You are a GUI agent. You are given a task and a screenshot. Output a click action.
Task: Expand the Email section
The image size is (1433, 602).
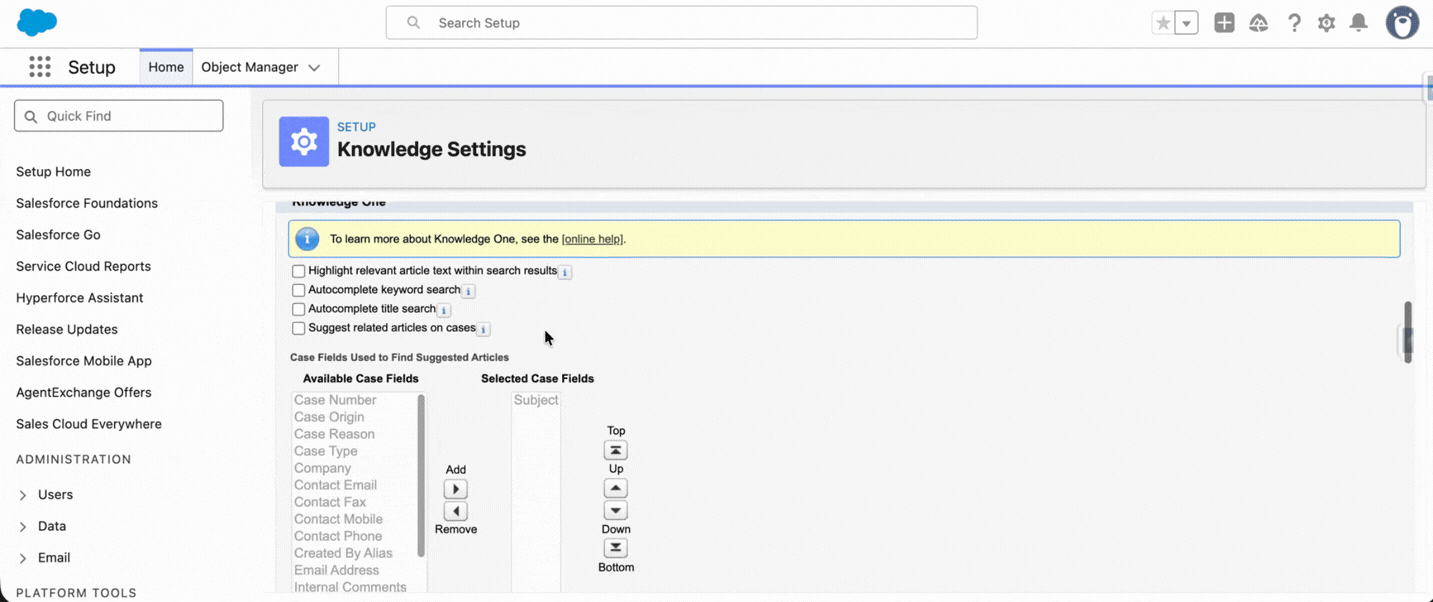[23, 558]
